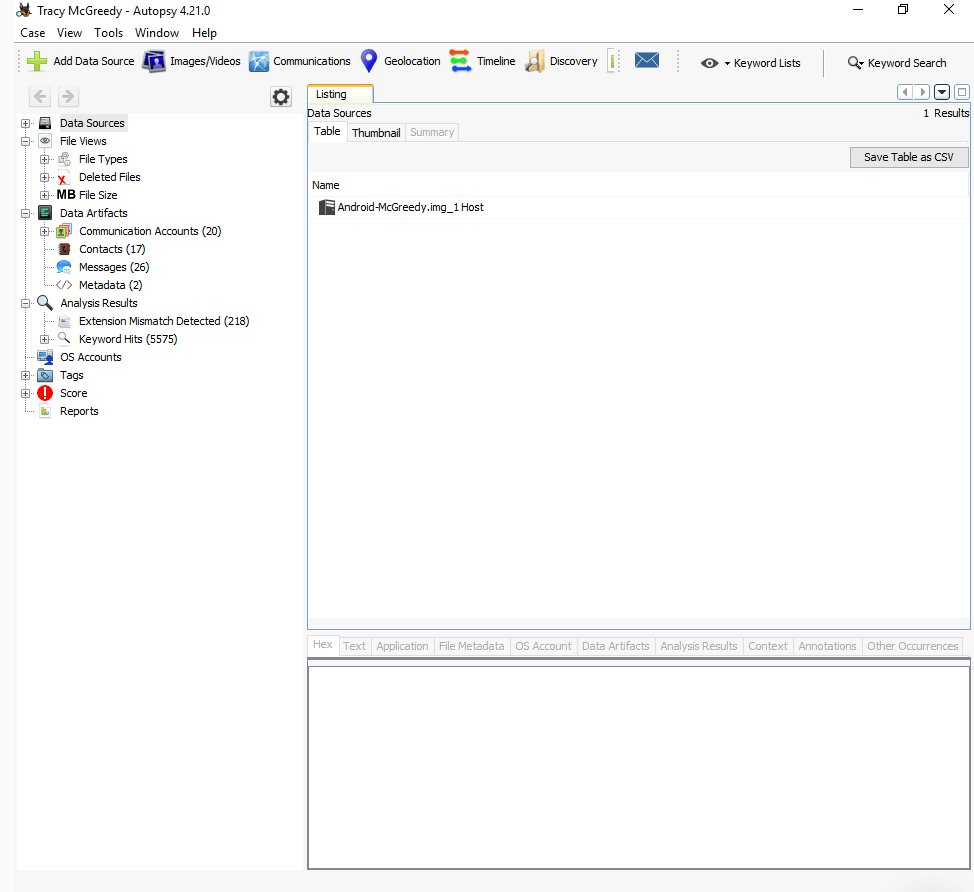
Task: Click the envelope email icon in toolbar
Action: tap(647, 60)
